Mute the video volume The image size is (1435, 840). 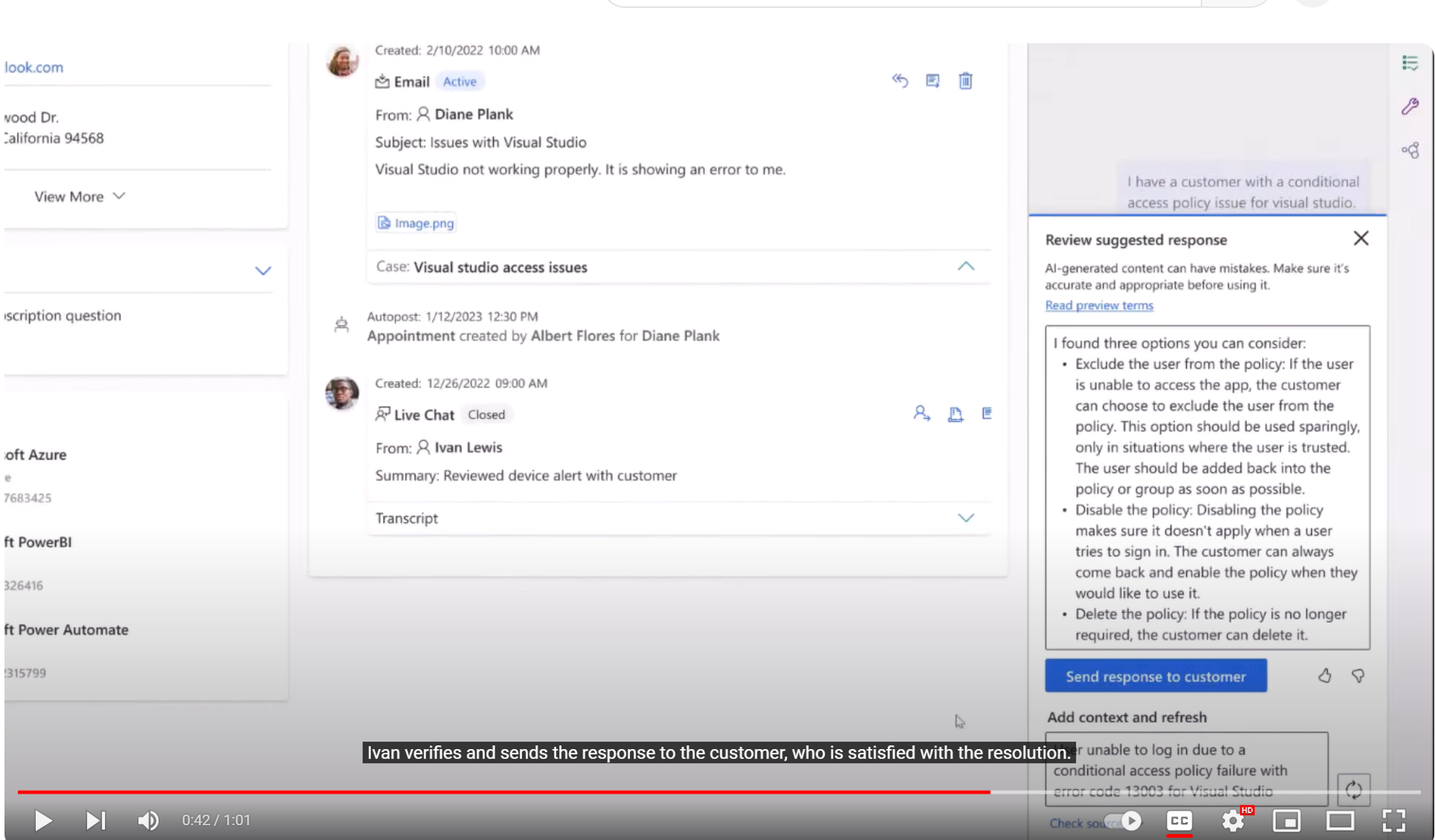pyautogui.click(x=148, y=821)
